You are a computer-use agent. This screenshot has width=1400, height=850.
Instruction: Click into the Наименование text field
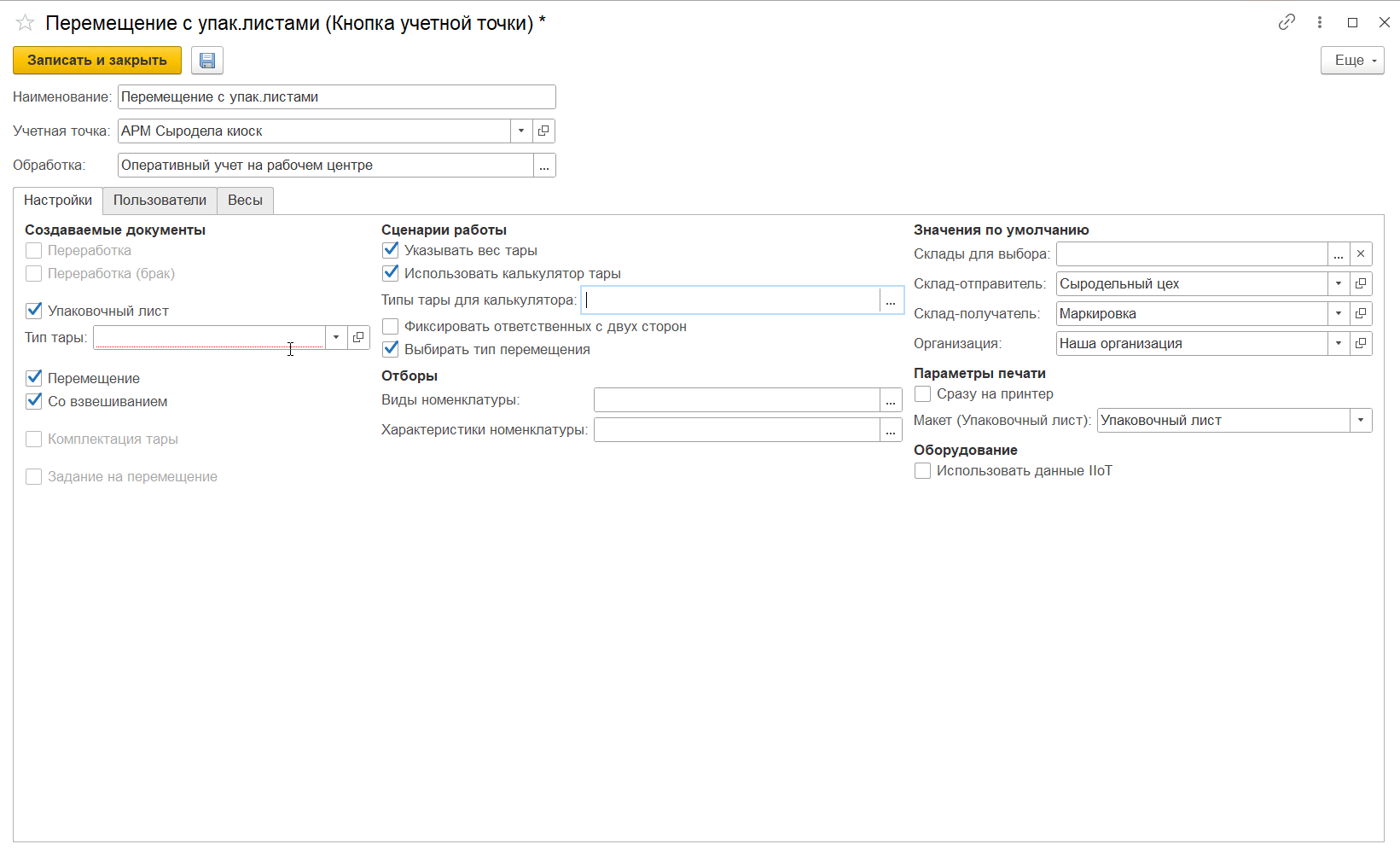coord(336,96)
